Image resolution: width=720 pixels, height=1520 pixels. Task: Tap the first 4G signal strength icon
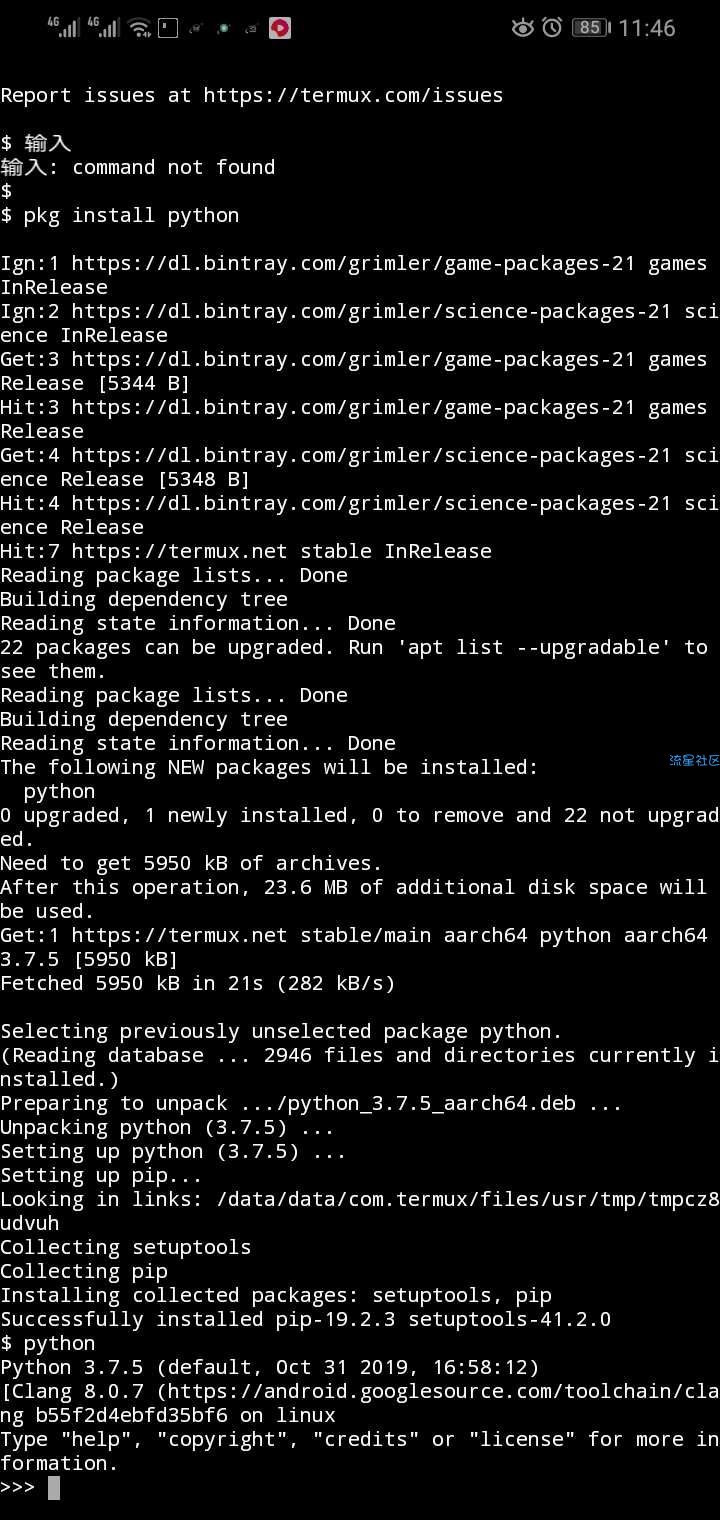pyautogui.click(x=64, y=27)
